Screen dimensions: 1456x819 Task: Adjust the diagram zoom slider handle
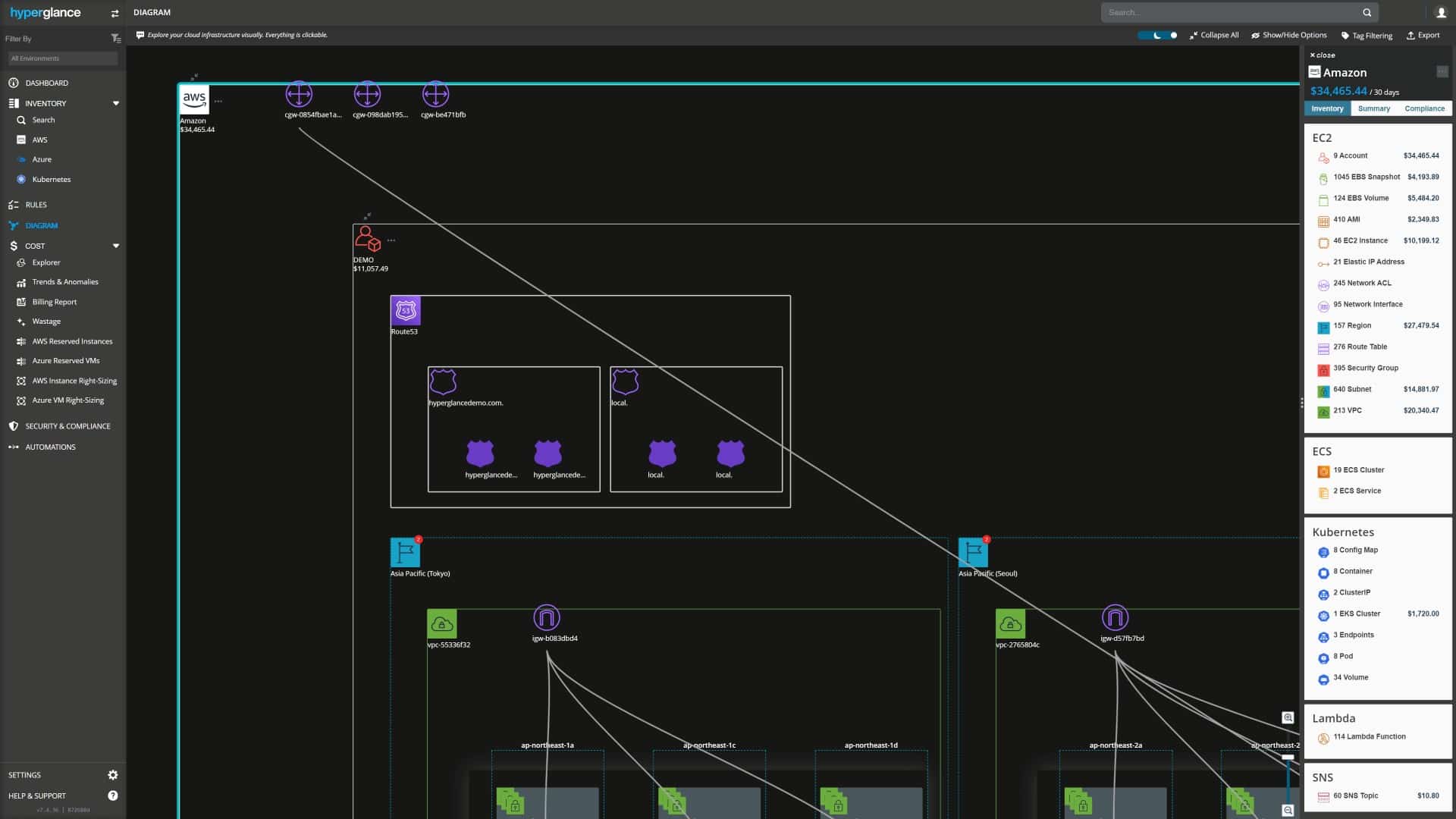(1288, 757)
